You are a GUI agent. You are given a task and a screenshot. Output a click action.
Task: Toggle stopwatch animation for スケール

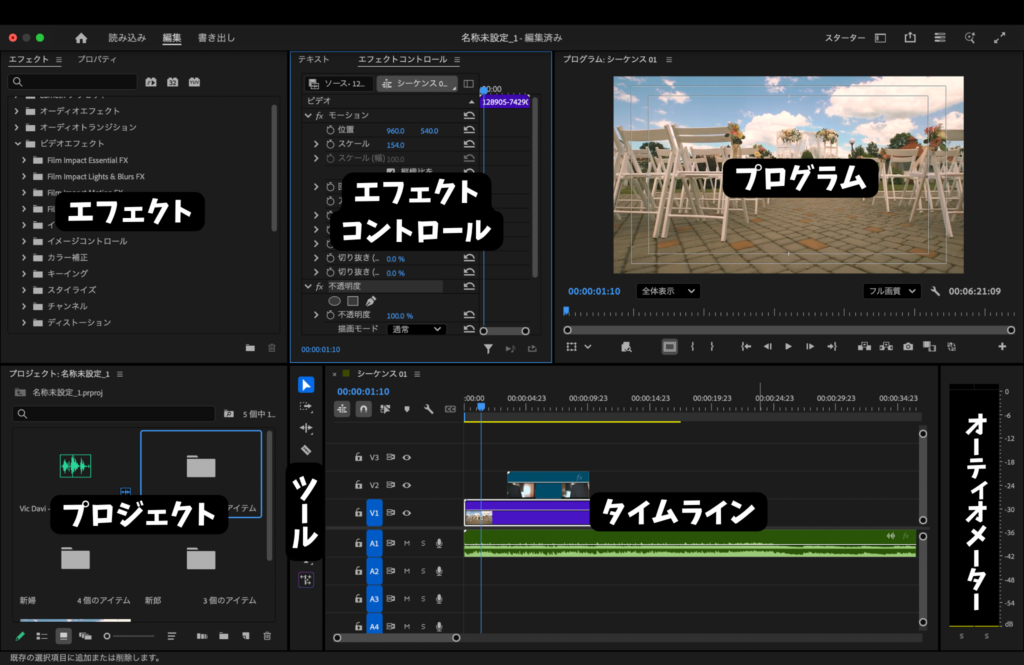(330, 144)
